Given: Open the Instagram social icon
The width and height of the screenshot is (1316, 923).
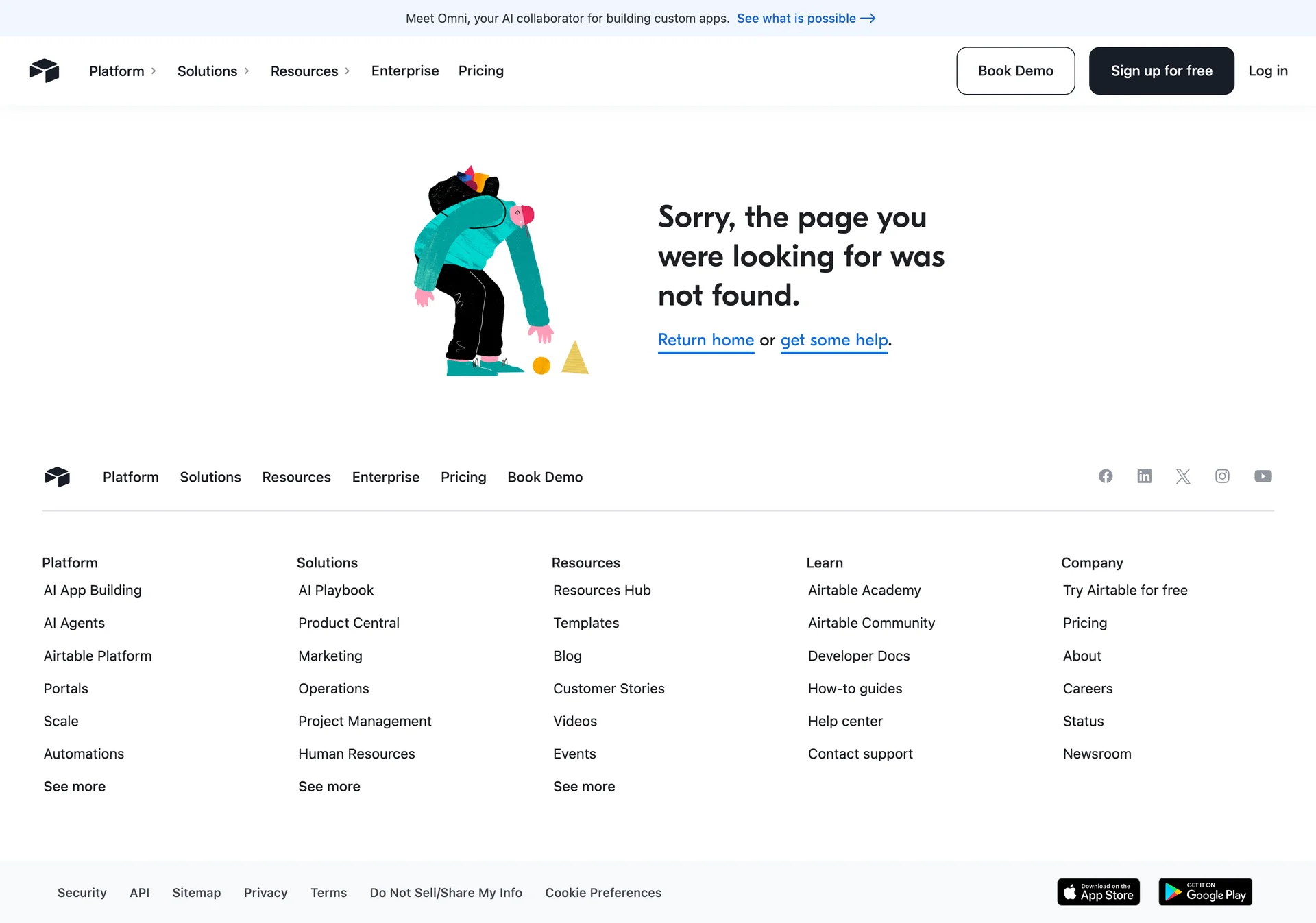Looking at the screenshot, I should tap(1222, 476).
